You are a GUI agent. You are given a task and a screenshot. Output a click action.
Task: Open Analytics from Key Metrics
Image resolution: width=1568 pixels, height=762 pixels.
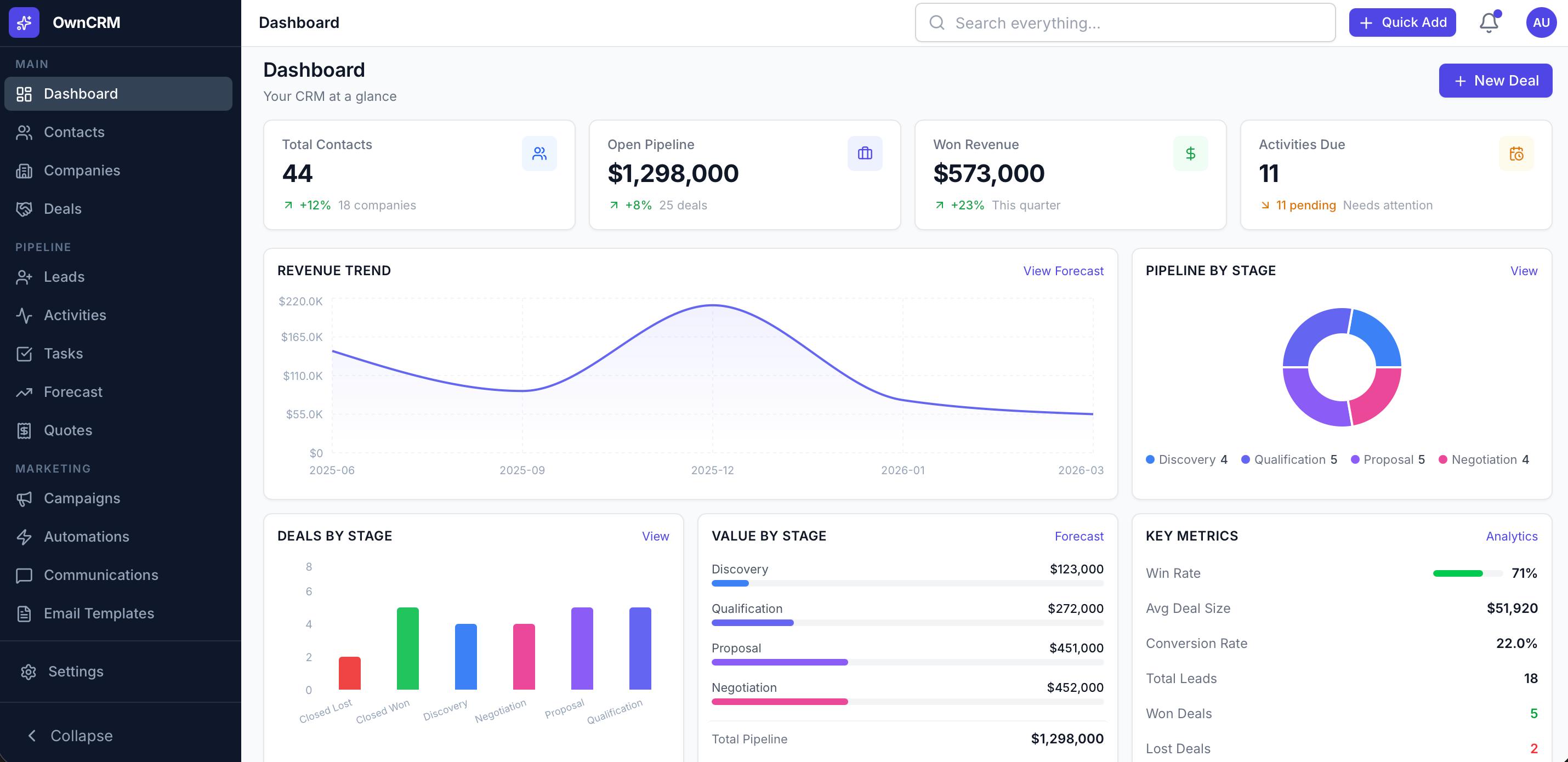click(1512, 536)
